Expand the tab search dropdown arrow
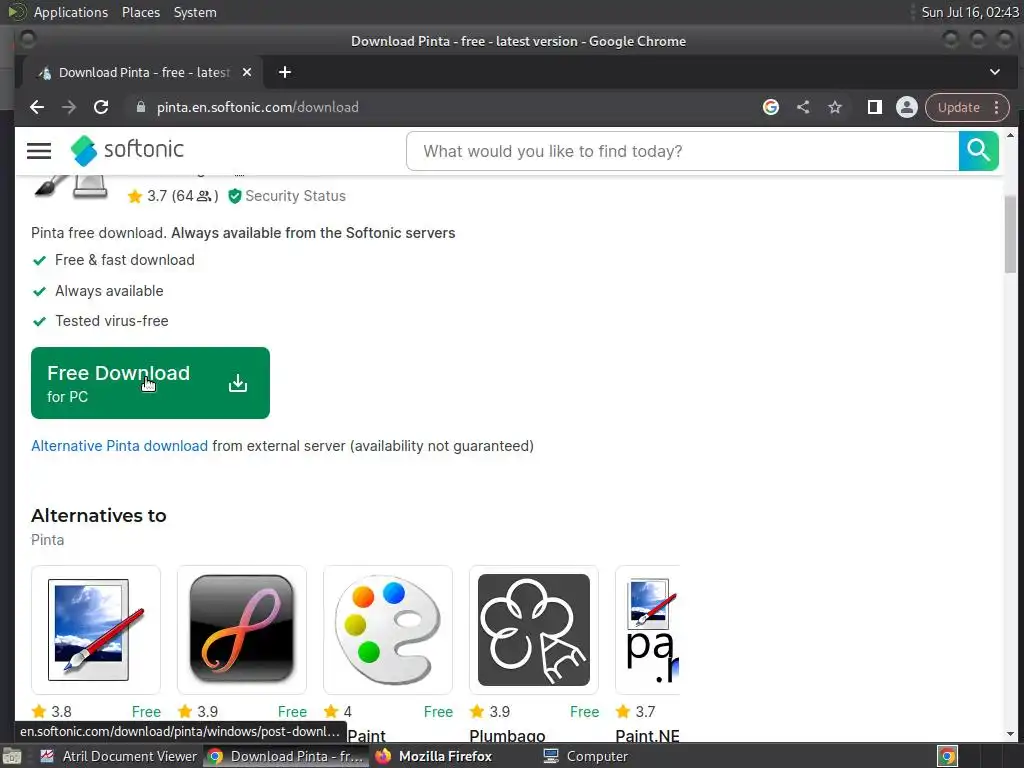The height and width of the screenshot is (768, 1024). [995, 72]
